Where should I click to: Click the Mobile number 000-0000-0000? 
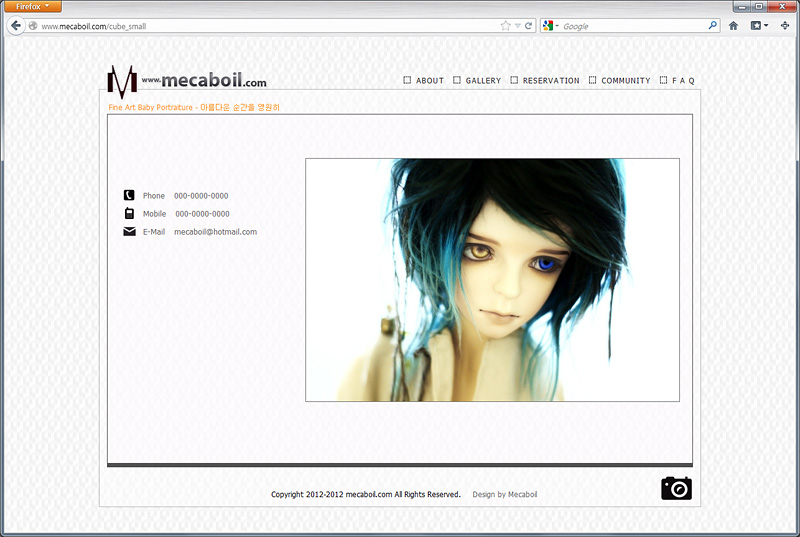click(203, 214)
